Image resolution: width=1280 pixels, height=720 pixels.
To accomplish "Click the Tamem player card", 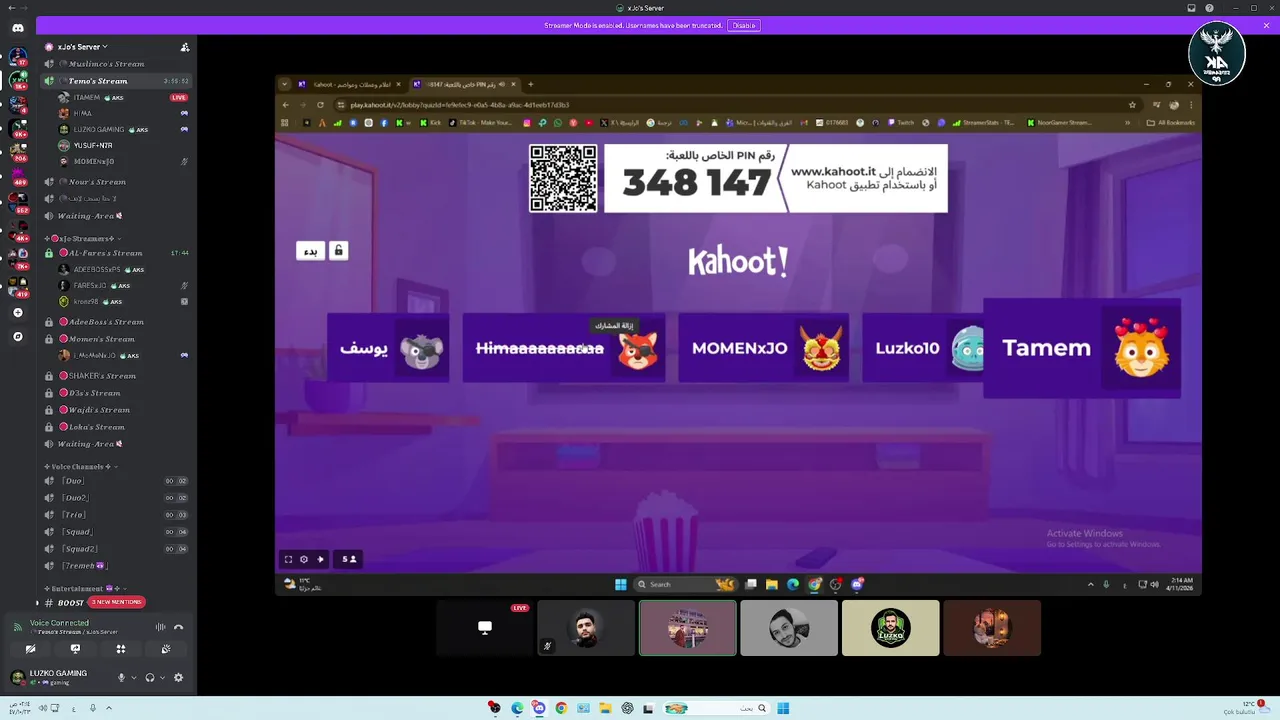I will (1081, 348).
